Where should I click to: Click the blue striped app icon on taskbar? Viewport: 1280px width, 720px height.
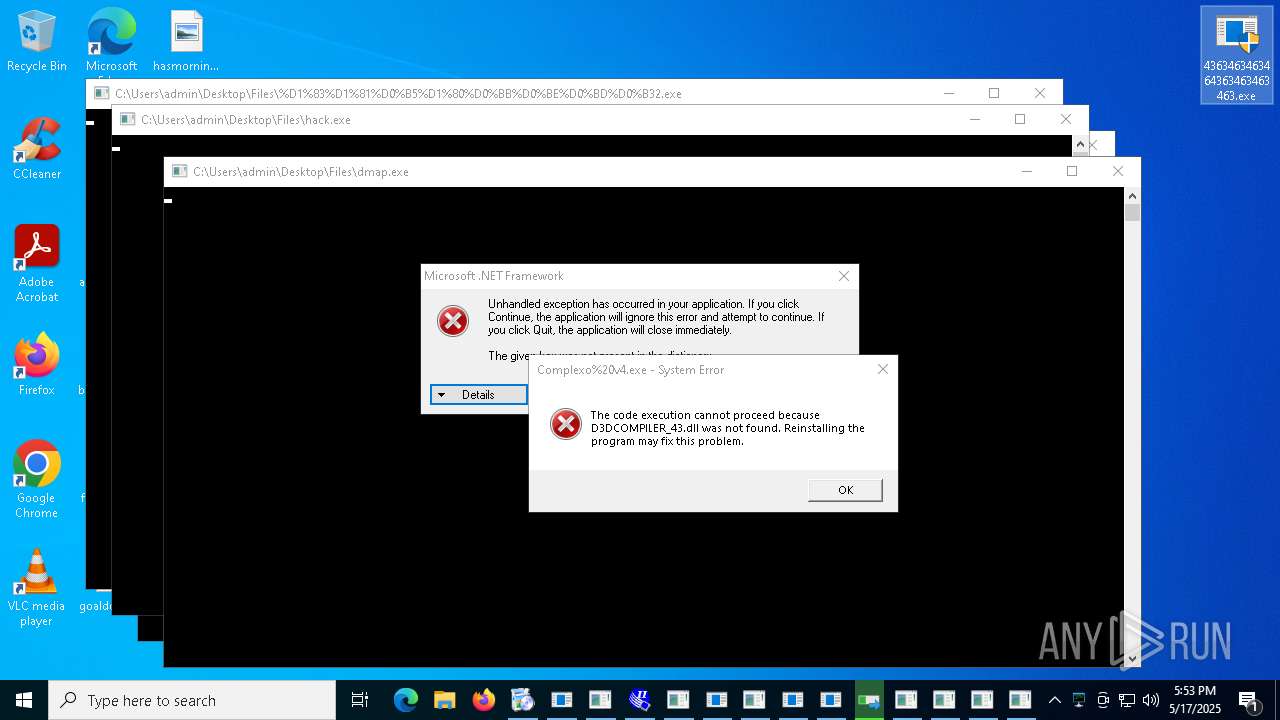coord(639,700)
